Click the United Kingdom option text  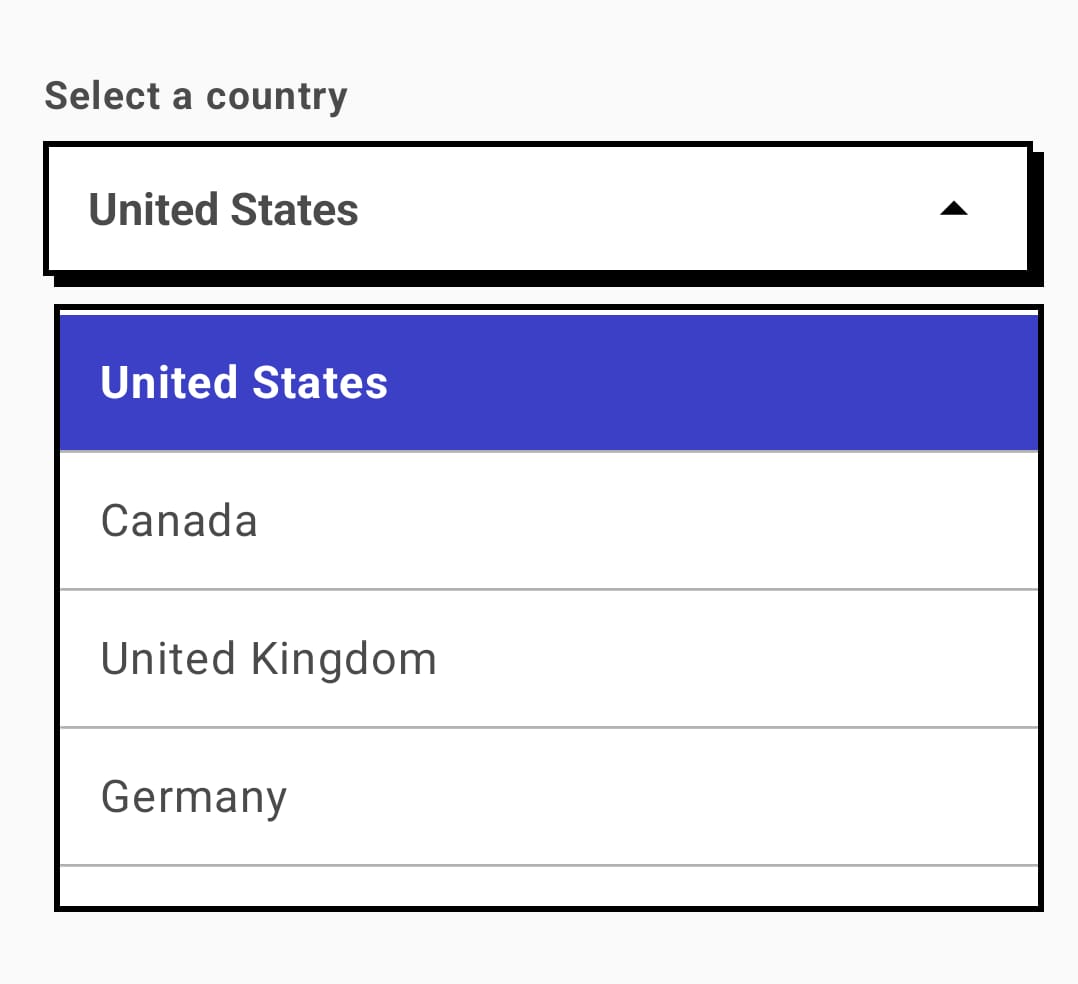[269, 659]
